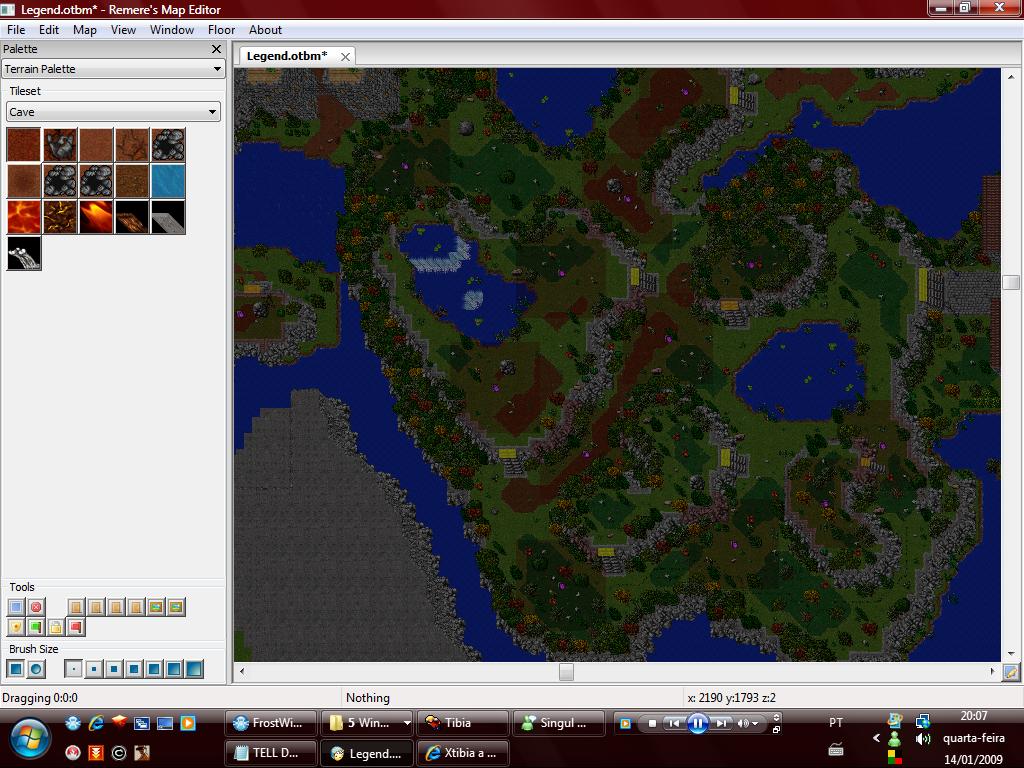
Task: Open the View menu
Action: click(x=123, y=29)
